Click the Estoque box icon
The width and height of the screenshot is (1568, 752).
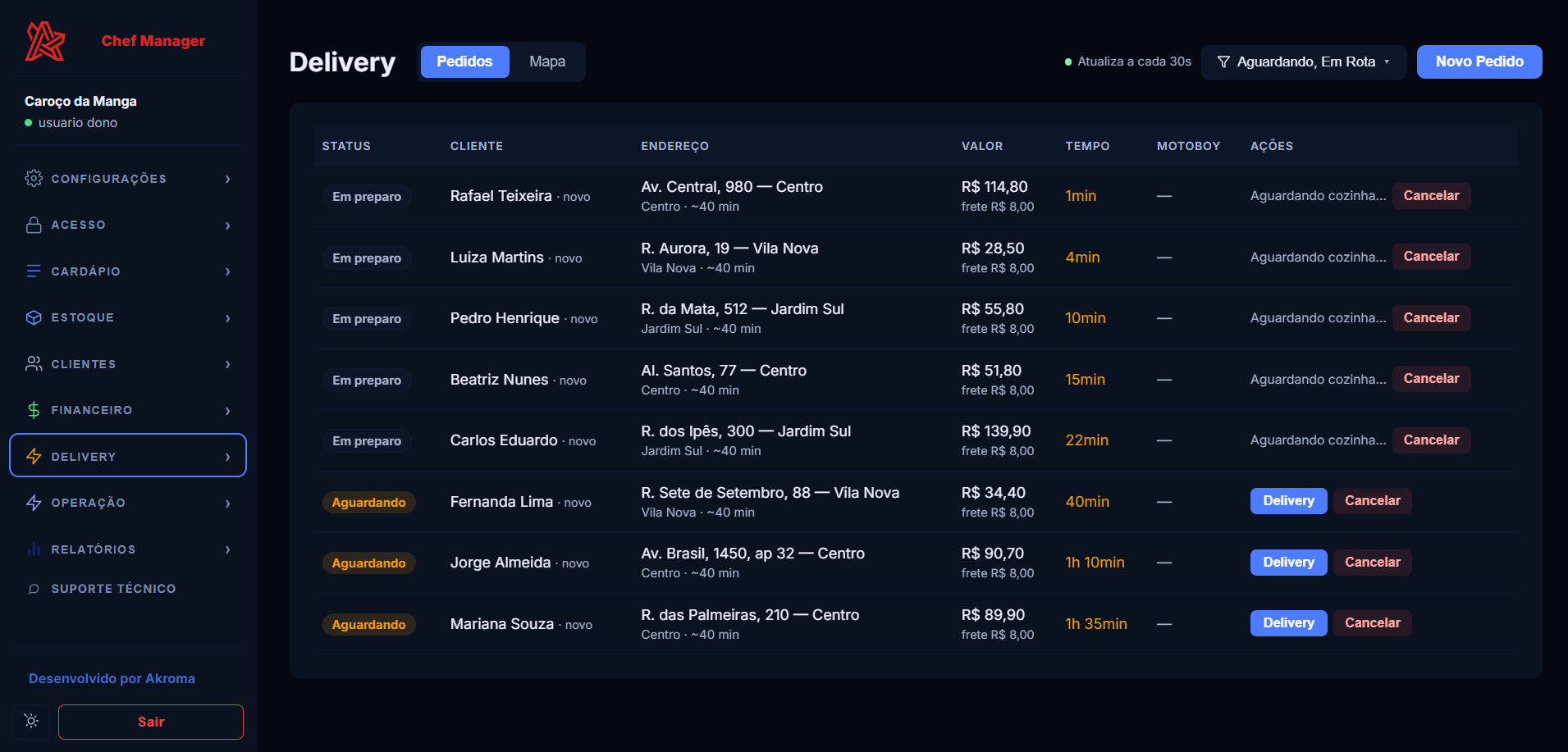point(34,317)
